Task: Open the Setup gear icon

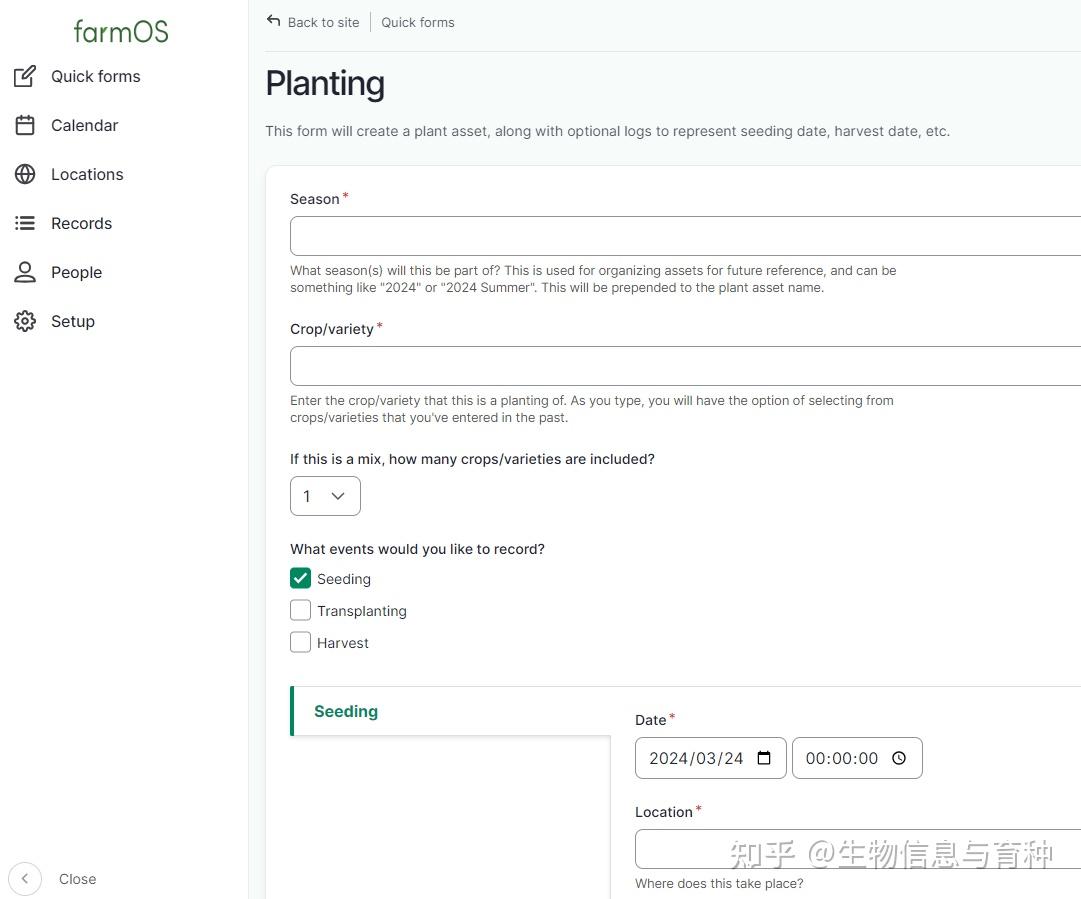Action: [x=25, y=321]
